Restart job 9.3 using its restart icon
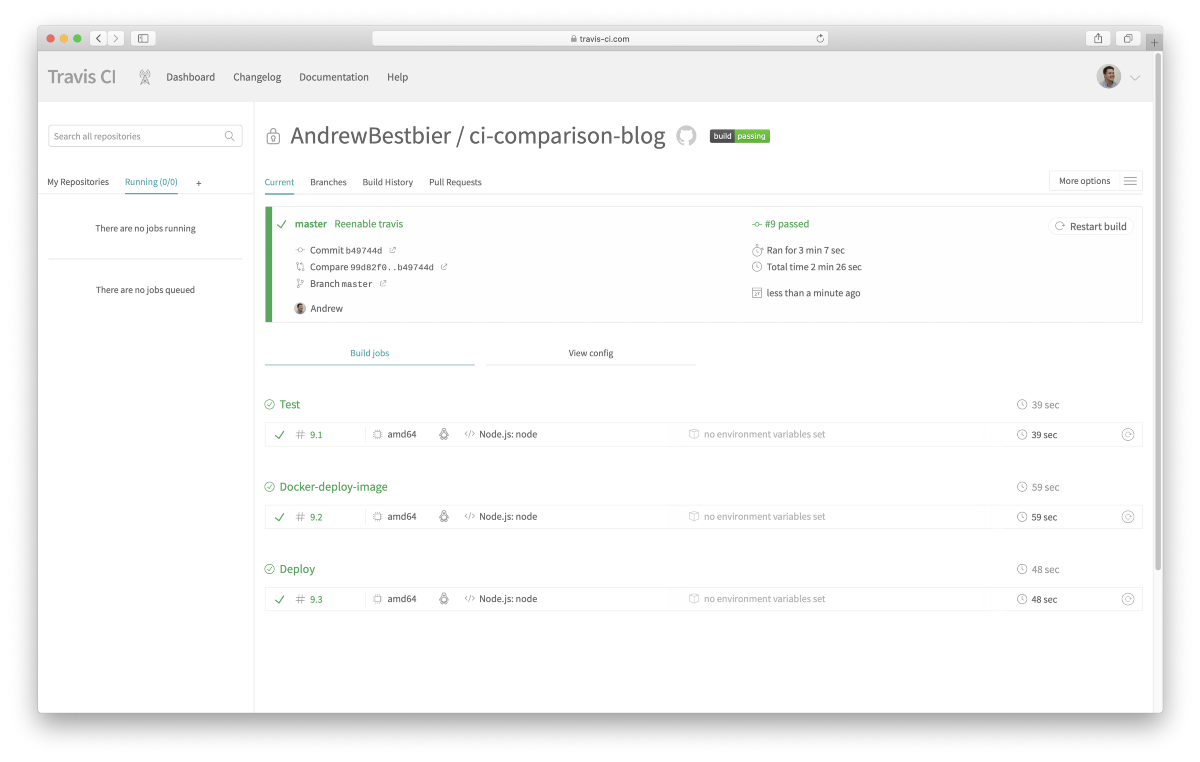 pyautogui.click(x=1128, y=599)
